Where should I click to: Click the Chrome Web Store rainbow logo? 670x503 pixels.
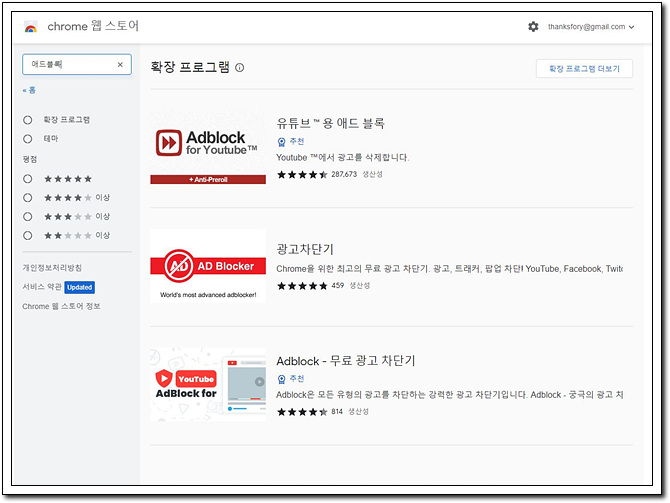(31, 27)
